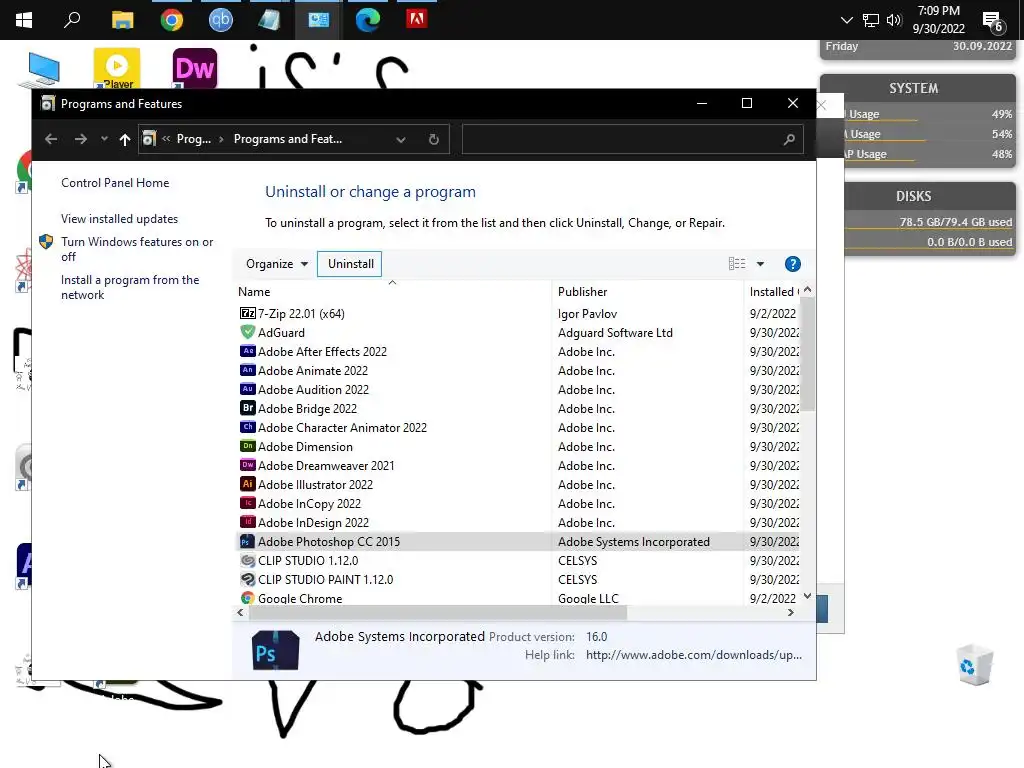
Task: Open the Organize dropdown menu
Action: pos(276,264)
